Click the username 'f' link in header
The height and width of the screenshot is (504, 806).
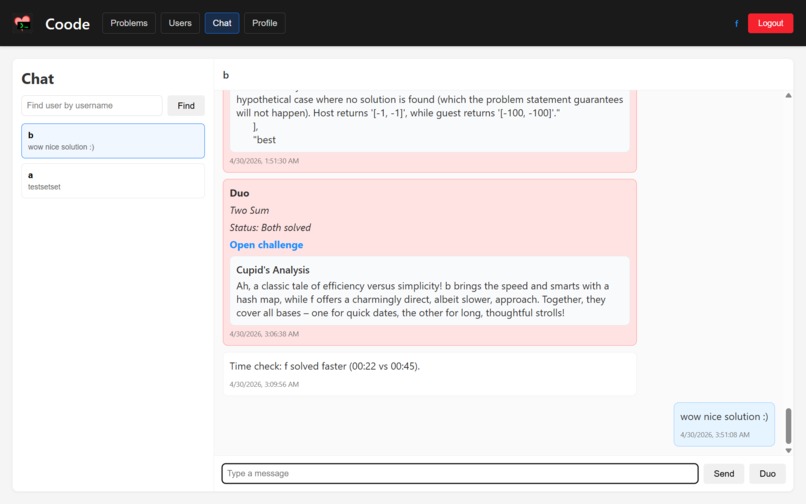pos(737,24)
